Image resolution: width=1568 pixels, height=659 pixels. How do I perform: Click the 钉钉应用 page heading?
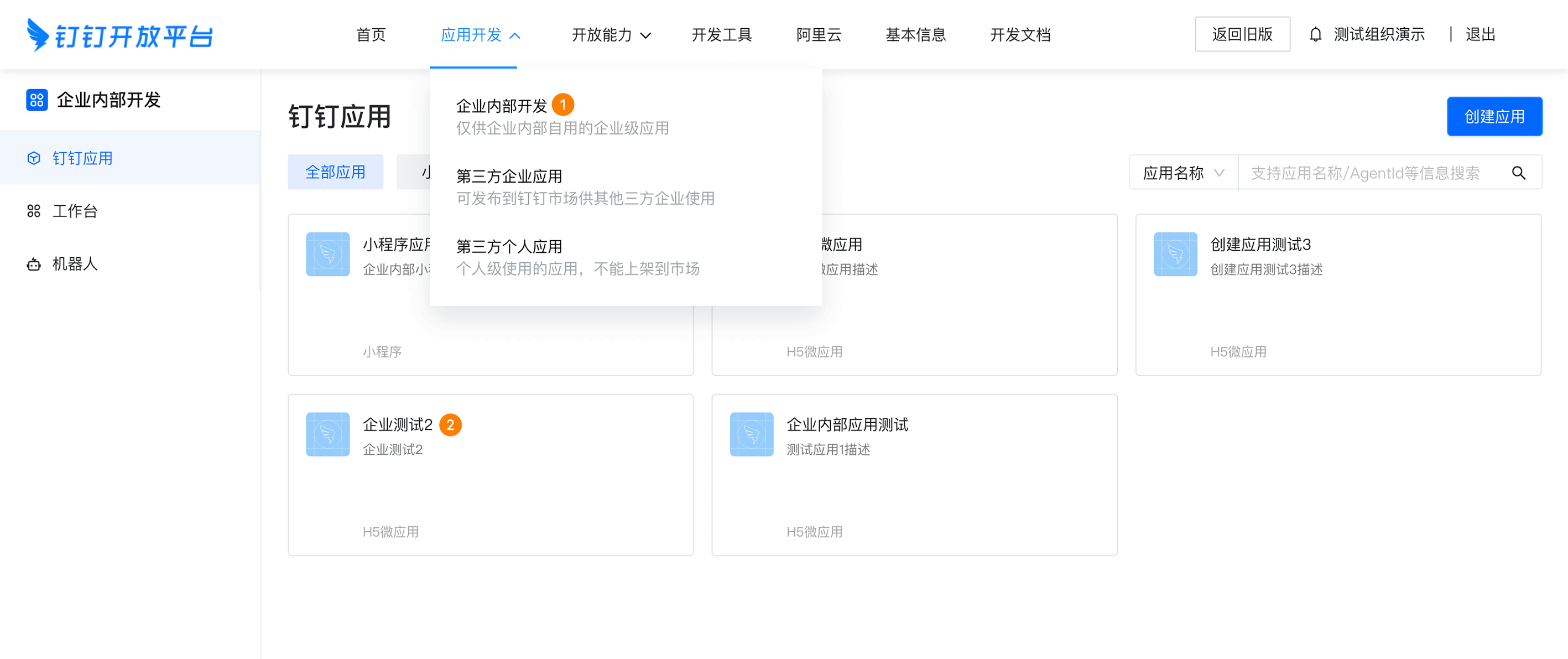339,116
